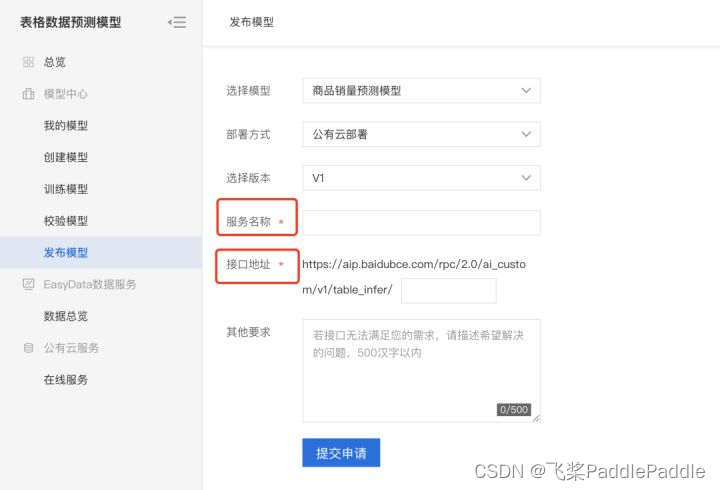Focus the 其他要求 text area
Image resolution: width=720 pixels, height=490 pixels.
point(421,371)
